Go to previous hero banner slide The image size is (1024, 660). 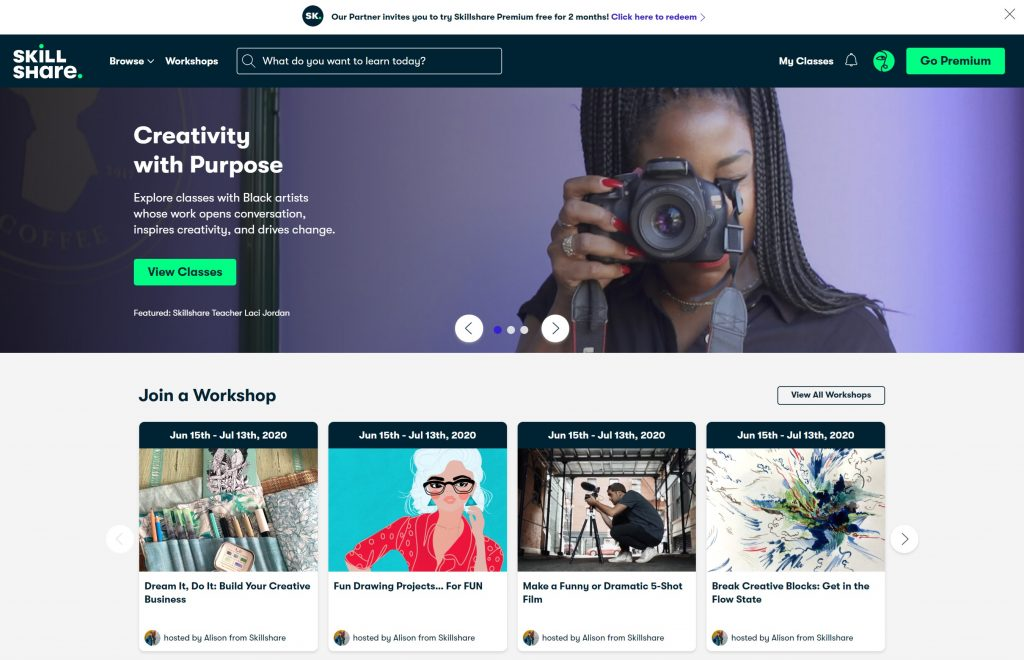tap(469, 328)
